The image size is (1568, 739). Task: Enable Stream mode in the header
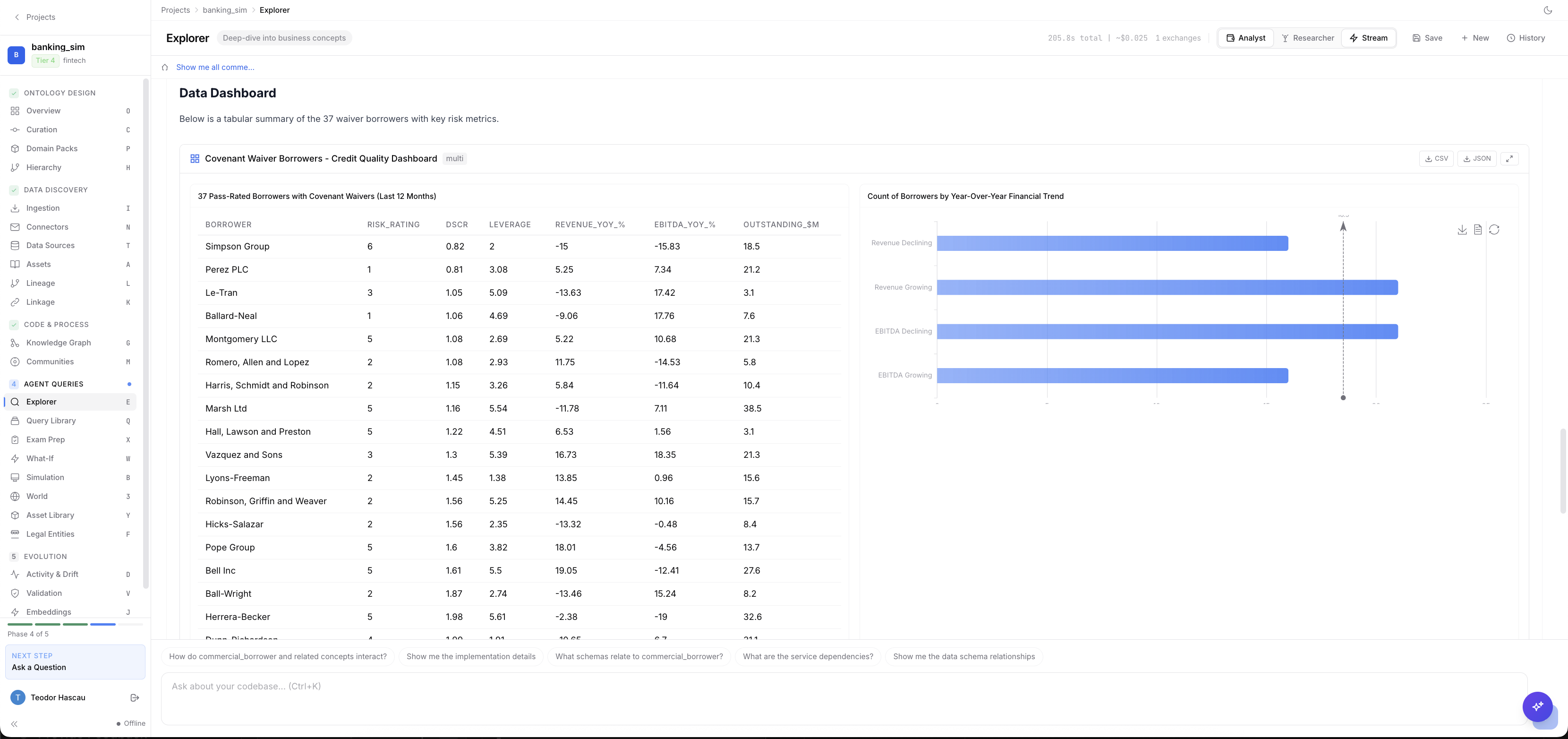[1368, 37]
